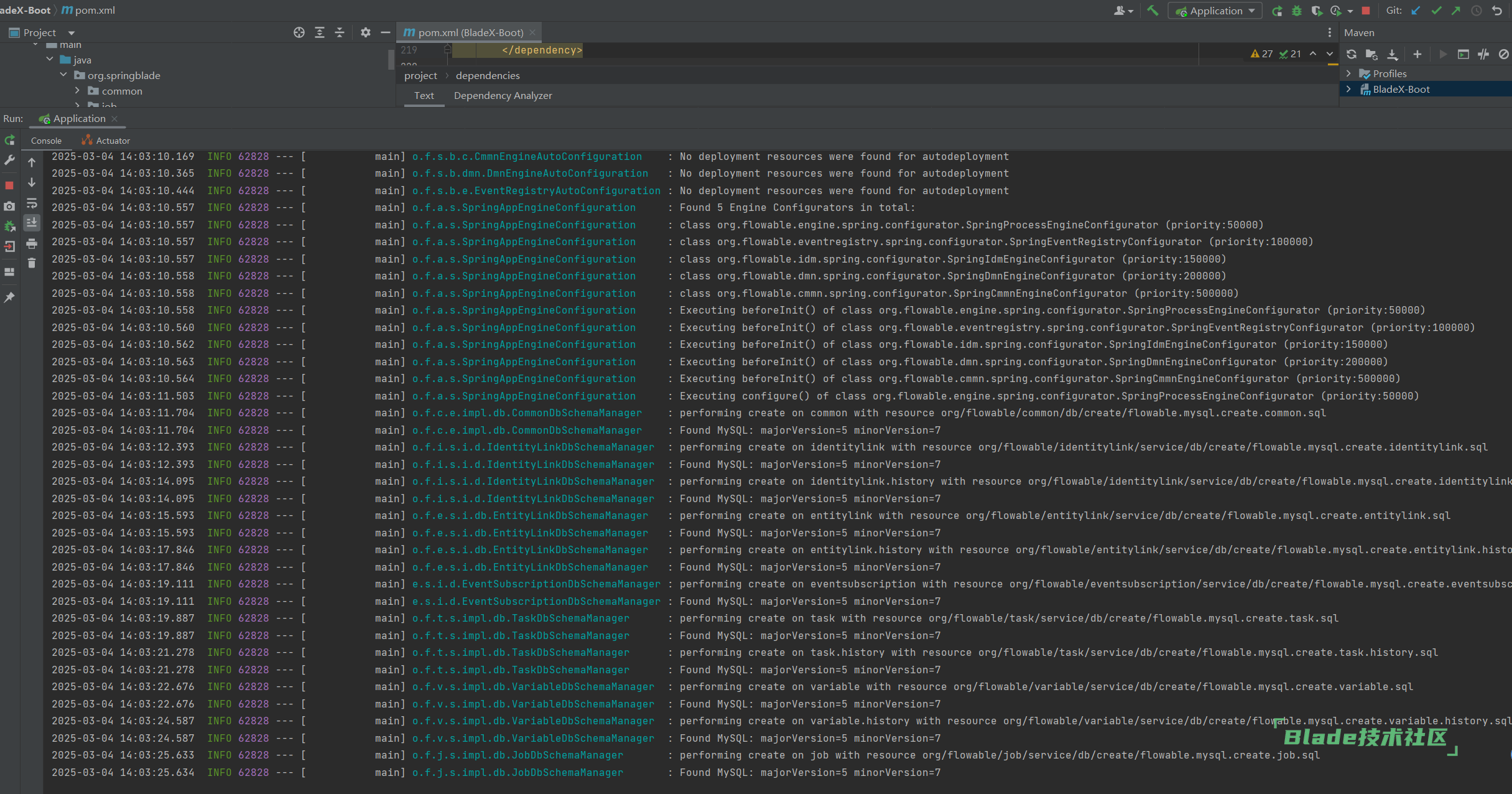The width and height of the screenshot is (1512, 794).
Task: Click Git Commit green checkmark
Action: click(1436, 11)
